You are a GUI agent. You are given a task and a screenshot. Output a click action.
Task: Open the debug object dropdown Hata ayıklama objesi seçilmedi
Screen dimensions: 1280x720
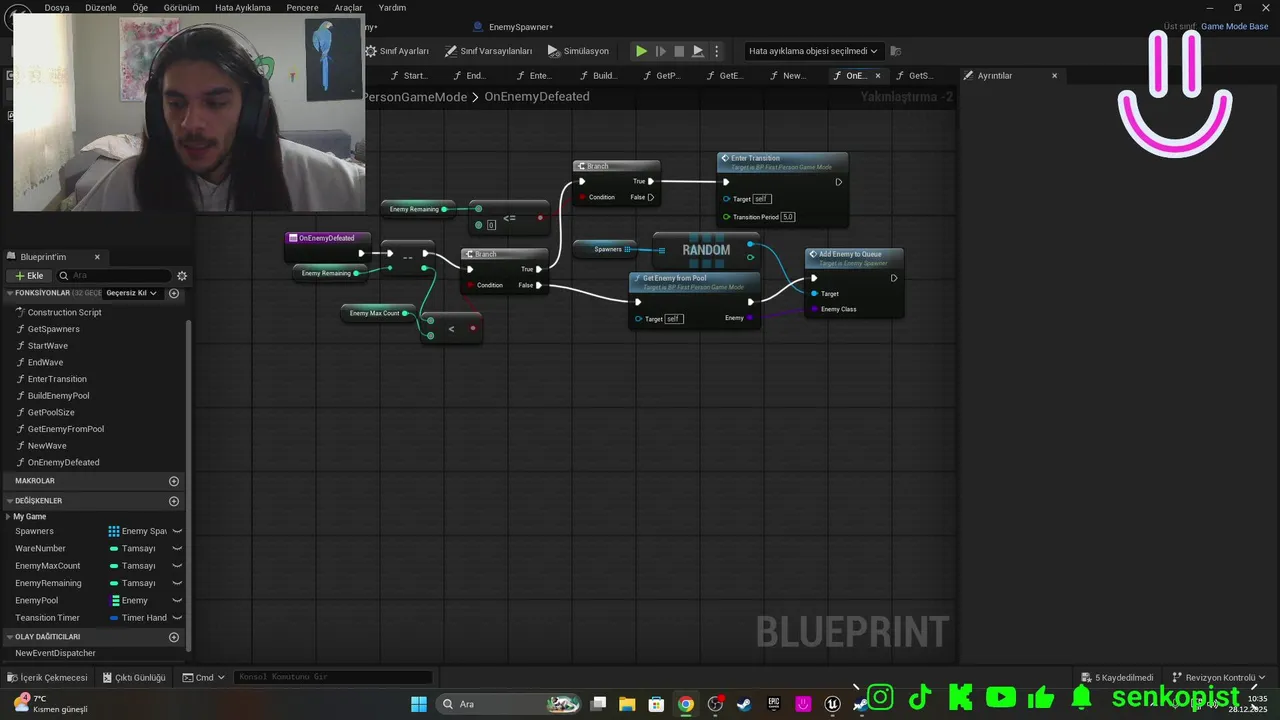point(813,51)
